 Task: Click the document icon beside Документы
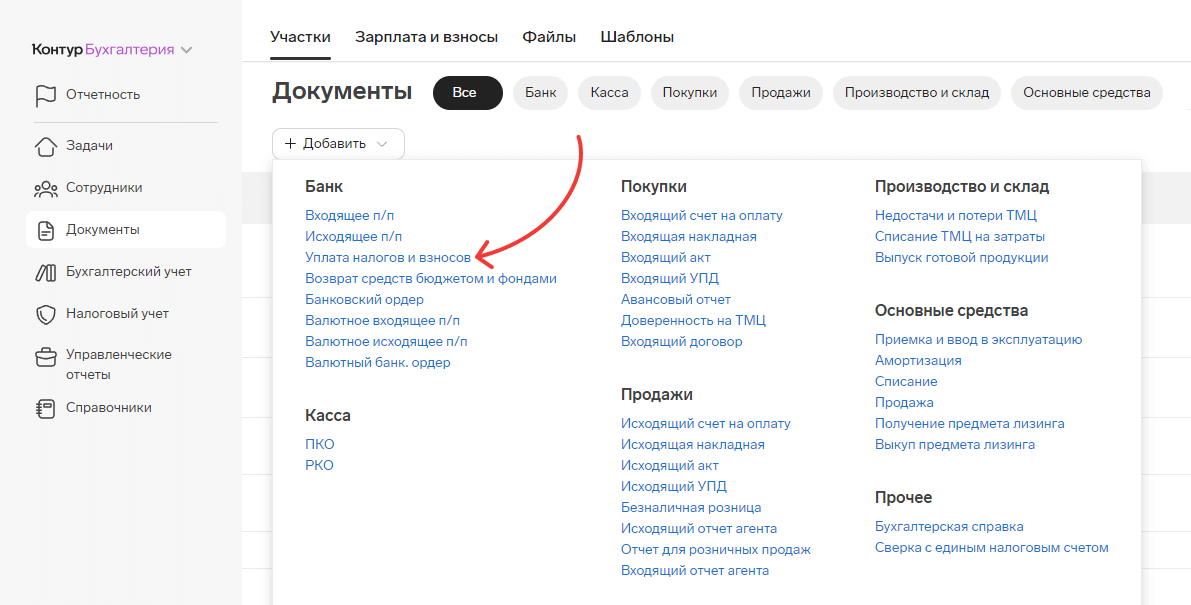[46, 230]
